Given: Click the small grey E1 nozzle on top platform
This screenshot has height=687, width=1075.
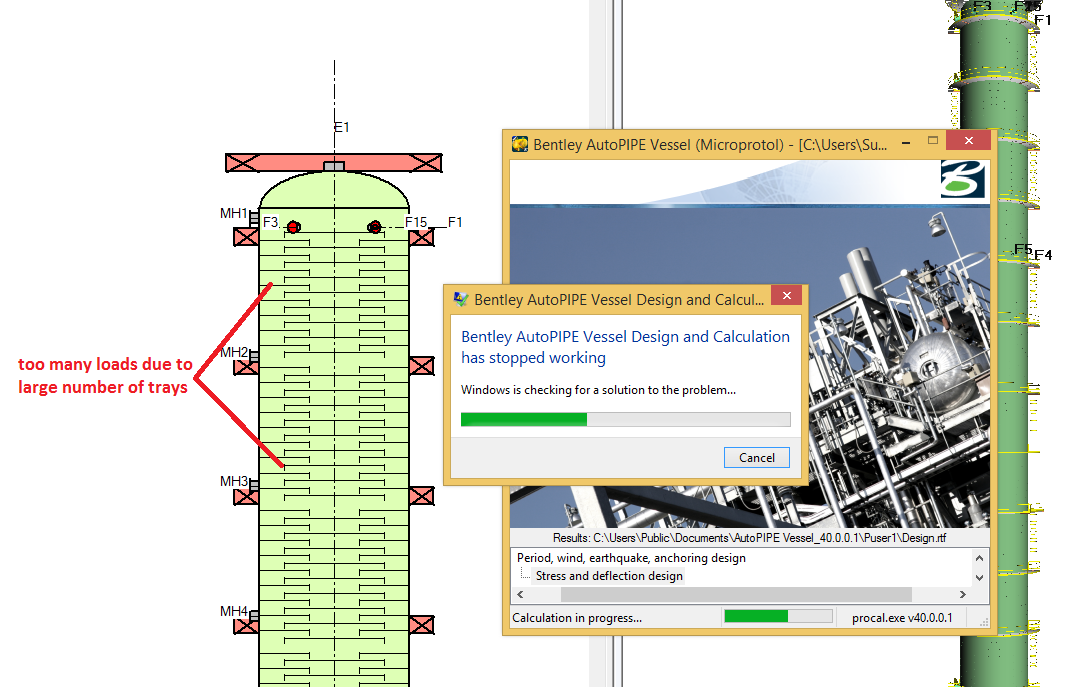Looking at the screenshot, I should tap(334, 167).
